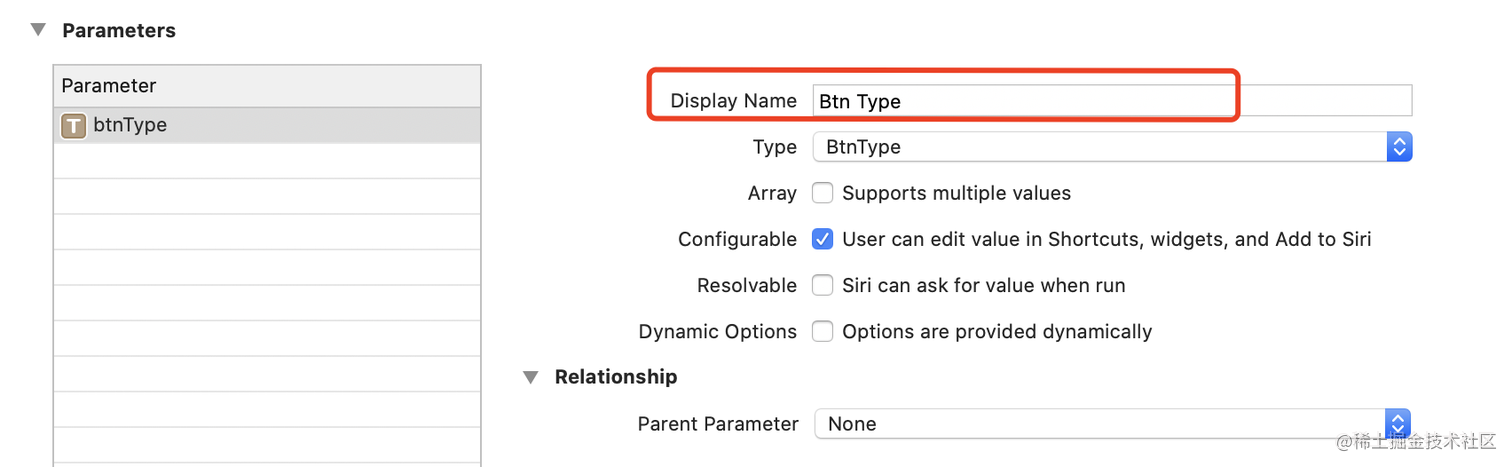Enable the Resolvable checkbox
The image size is (1512, 467).
pos(822,285)
